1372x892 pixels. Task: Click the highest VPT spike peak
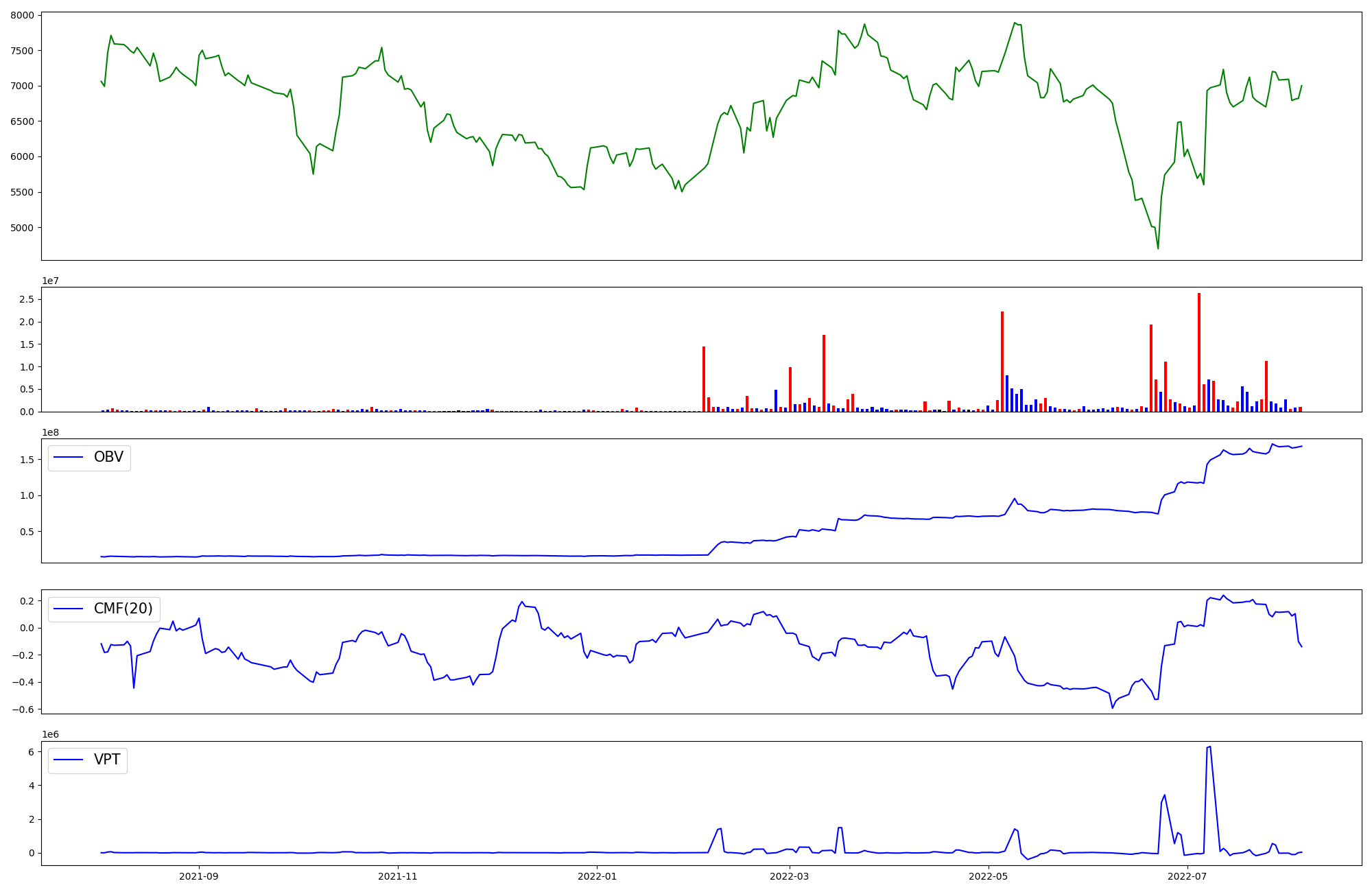click(1209, 747)
